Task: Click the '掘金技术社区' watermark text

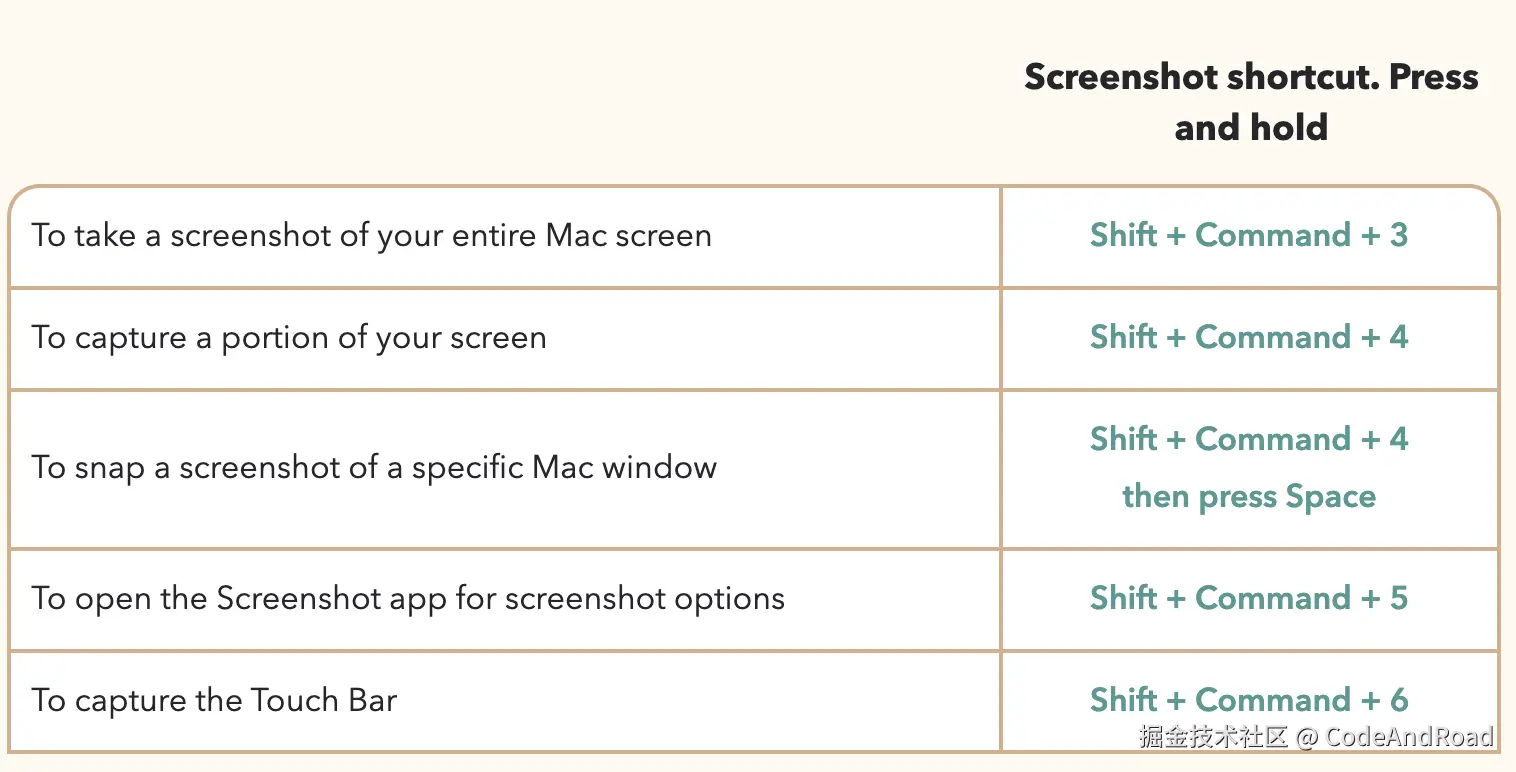Action: [1213, 738]
